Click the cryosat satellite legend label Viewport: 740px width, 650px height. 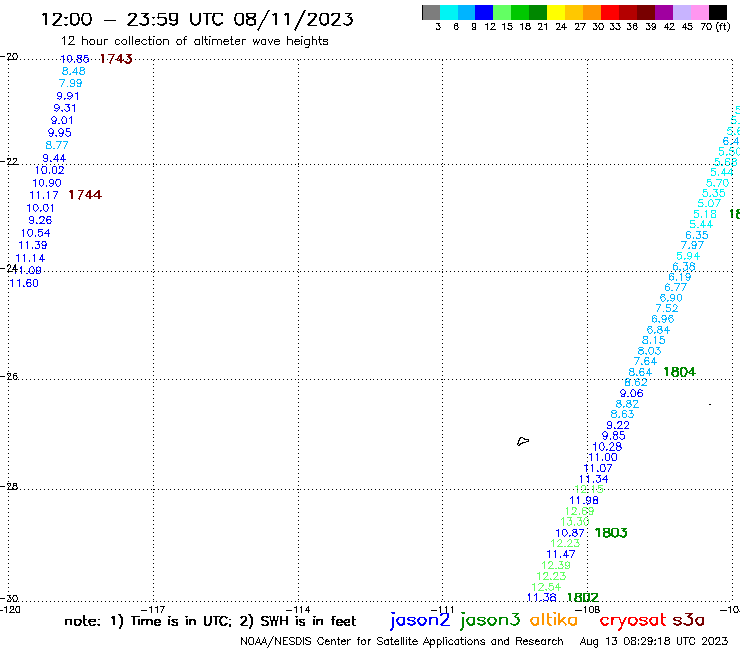pos(633,620)
